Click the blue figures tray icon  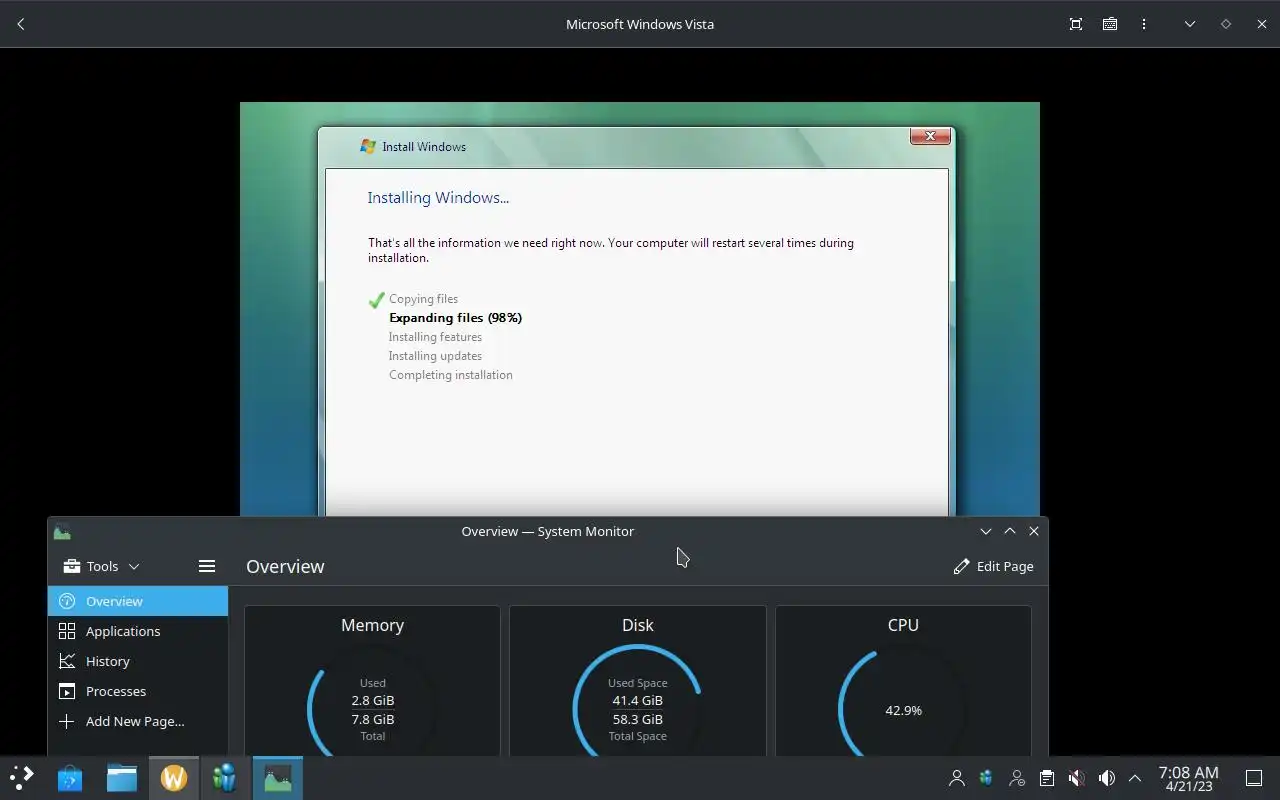987,778
